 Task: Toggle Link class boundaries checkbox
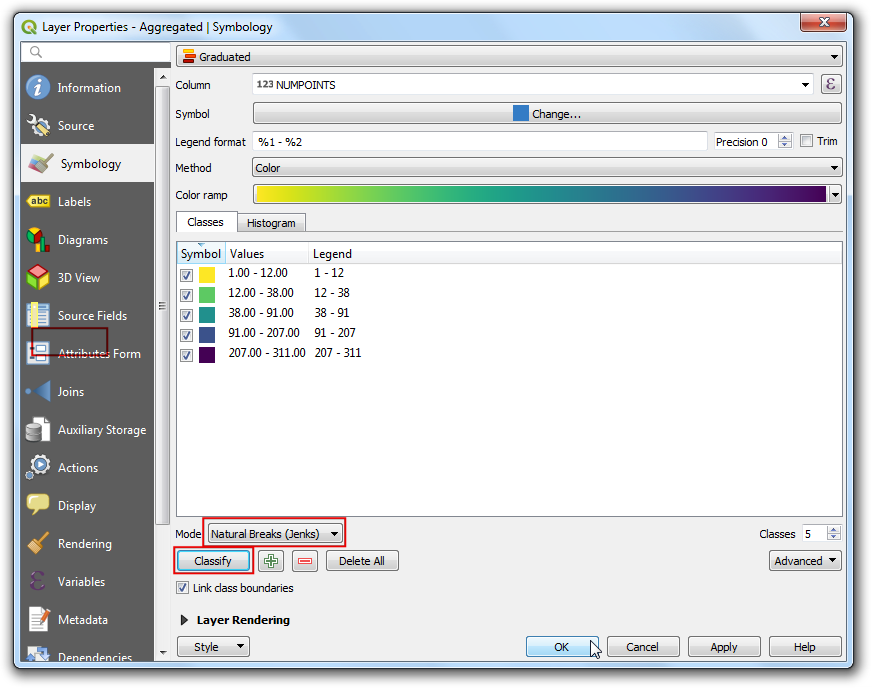(183, 588)
